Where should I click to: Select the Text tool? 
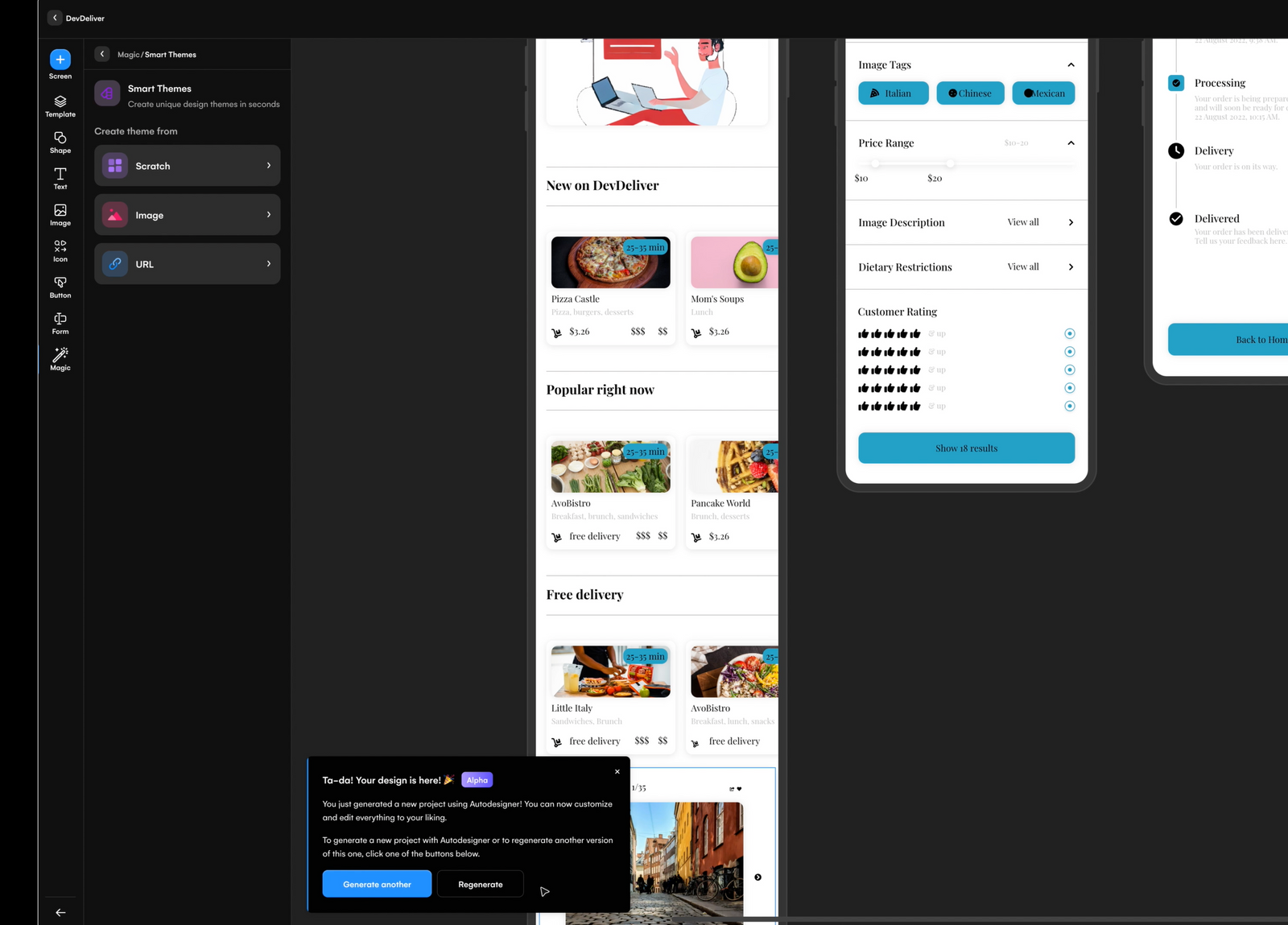pos(60,179)
